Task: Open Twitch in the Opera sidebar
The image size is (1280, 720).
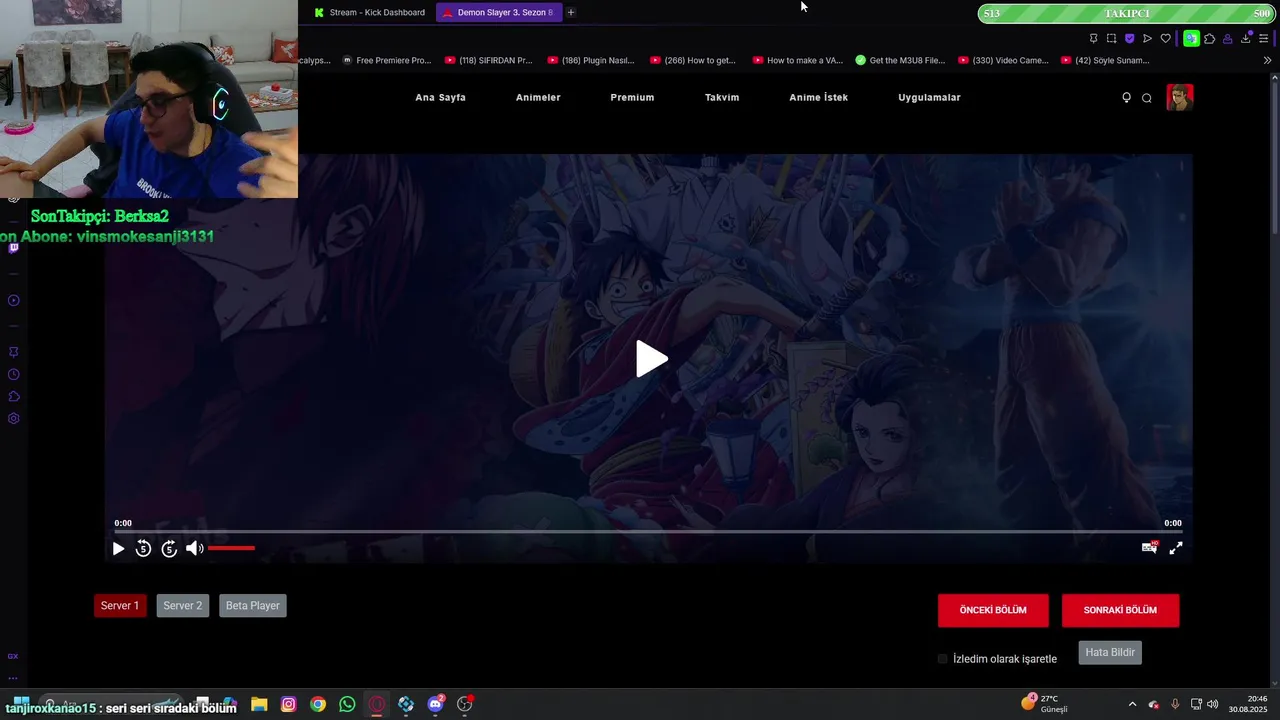Action: point(14,247)
